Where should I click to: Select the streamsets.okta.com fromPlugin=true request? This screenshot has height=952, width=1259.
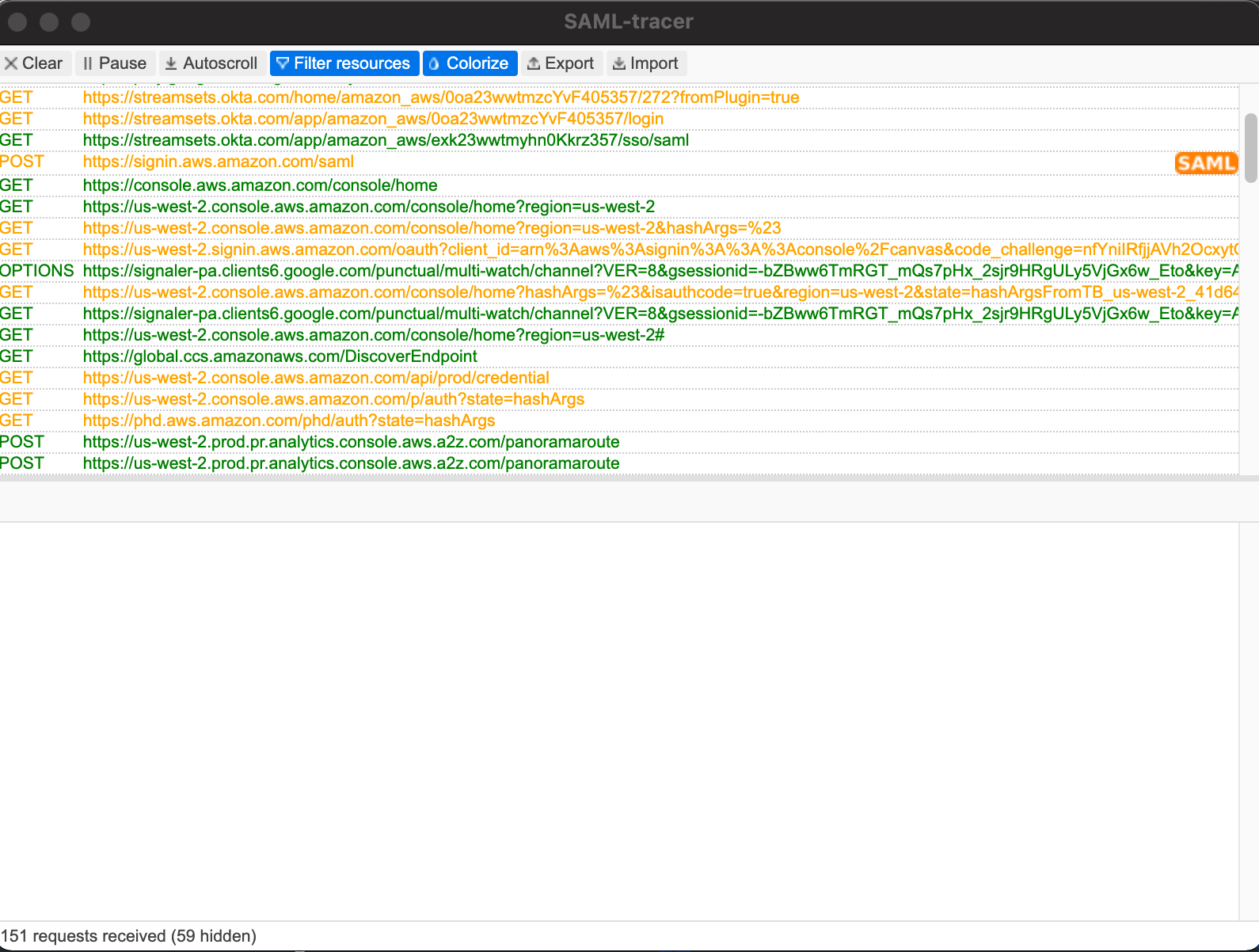click(x=619, y=97)
